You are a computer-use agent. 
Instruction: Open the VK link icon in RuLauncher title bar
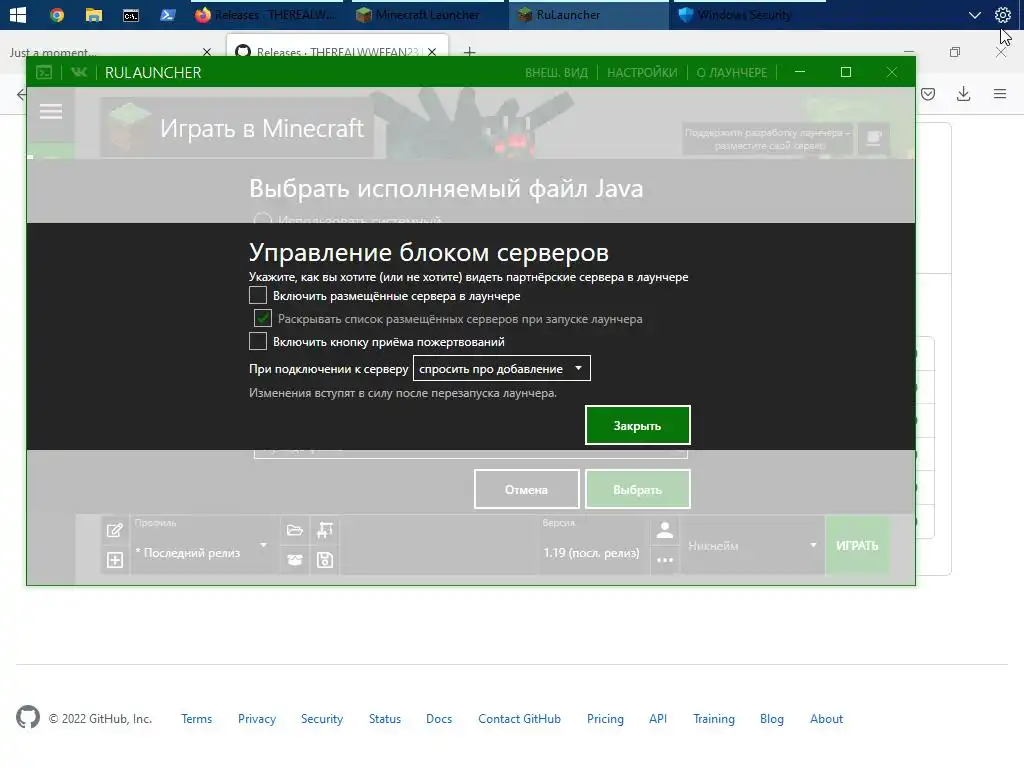[79, 72]
